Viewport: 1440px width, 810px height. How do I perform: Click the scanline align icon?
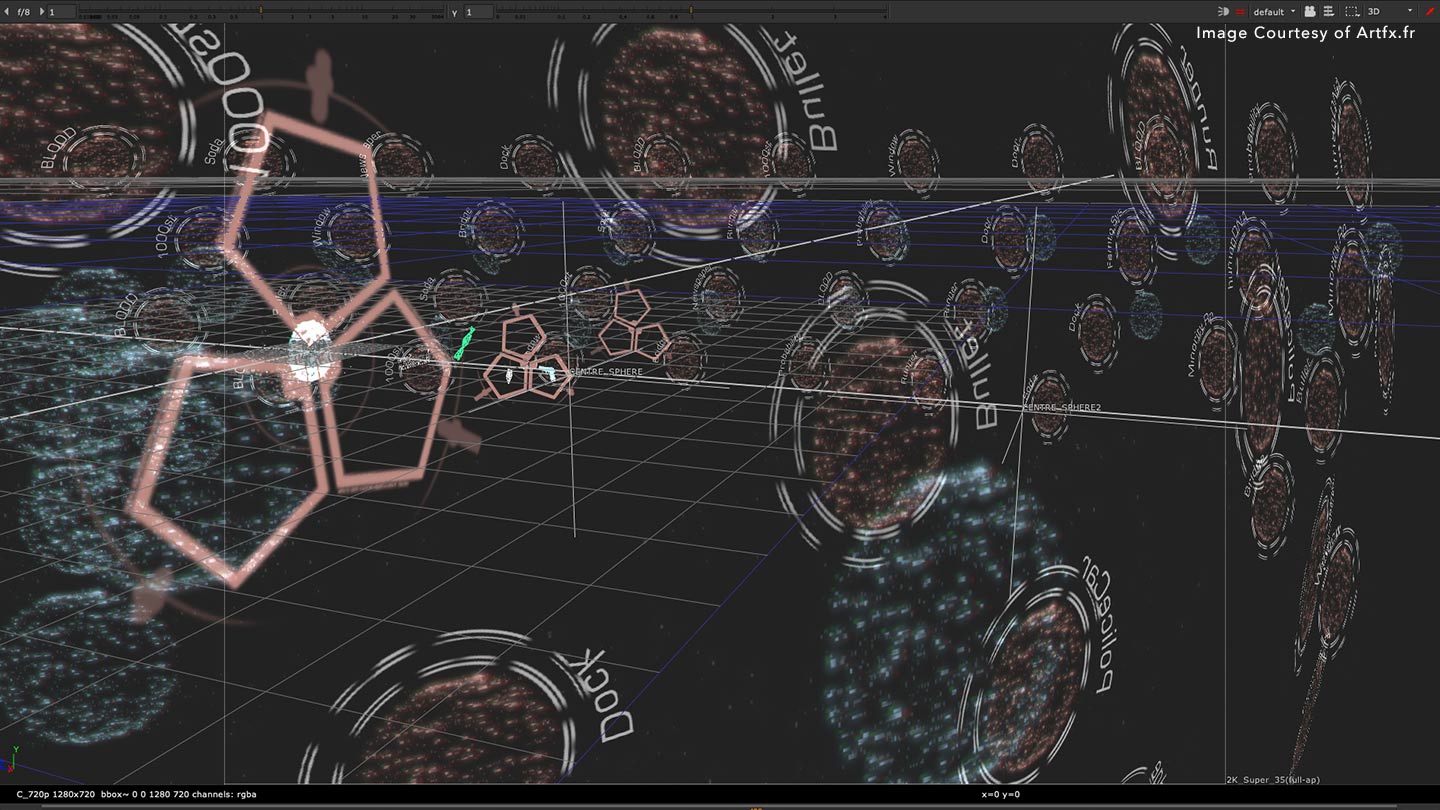[1329, 11]
